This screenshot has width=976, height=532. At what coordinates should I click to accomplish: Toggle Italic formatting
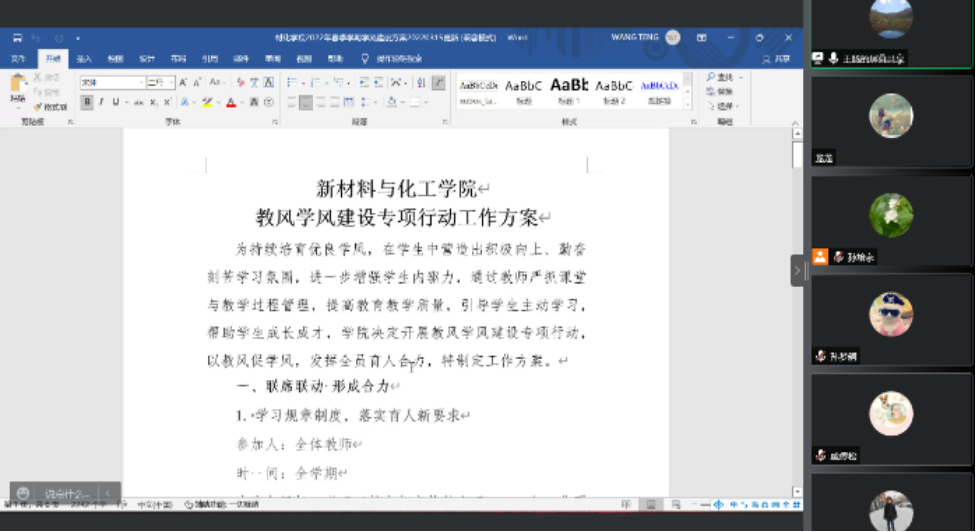tap(102, 102)
